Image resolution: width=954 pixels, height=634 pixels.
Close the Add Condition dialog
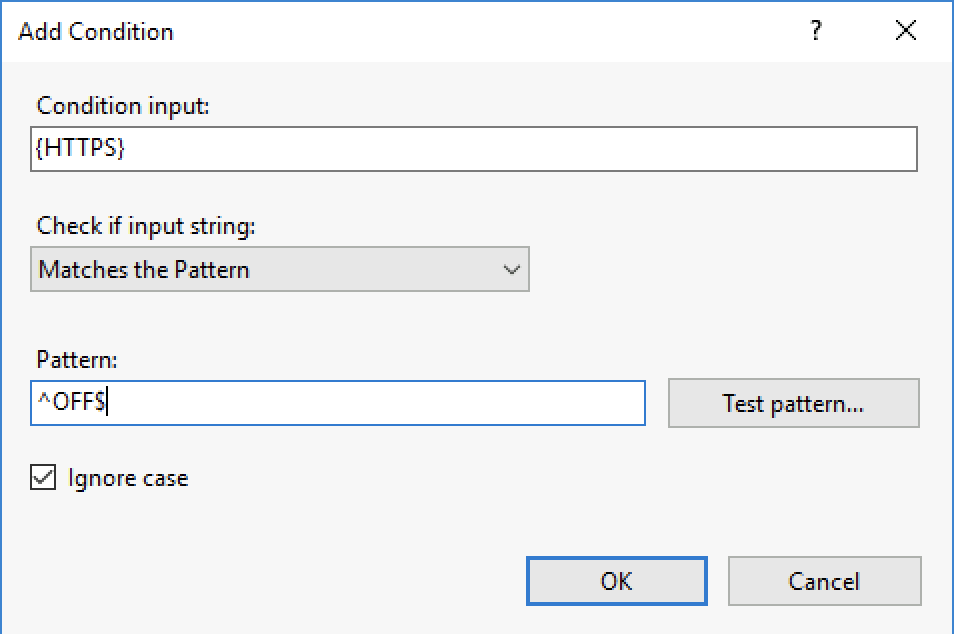pos(906,31)
